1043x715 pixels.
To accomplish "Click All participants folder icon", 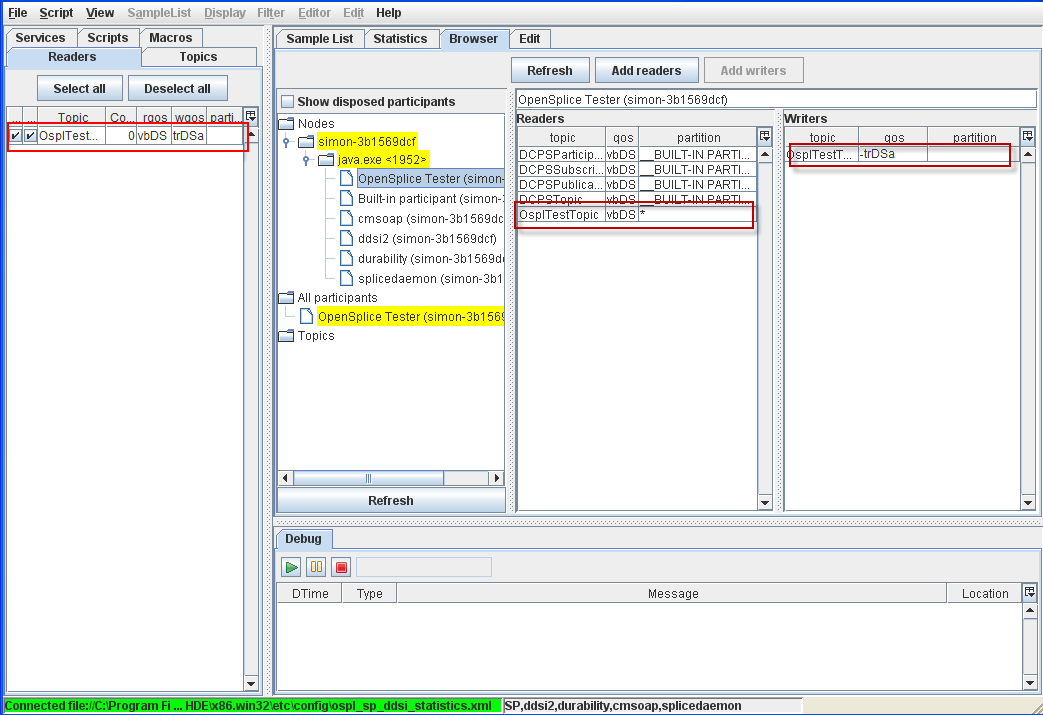I will (x=286, y=297).
